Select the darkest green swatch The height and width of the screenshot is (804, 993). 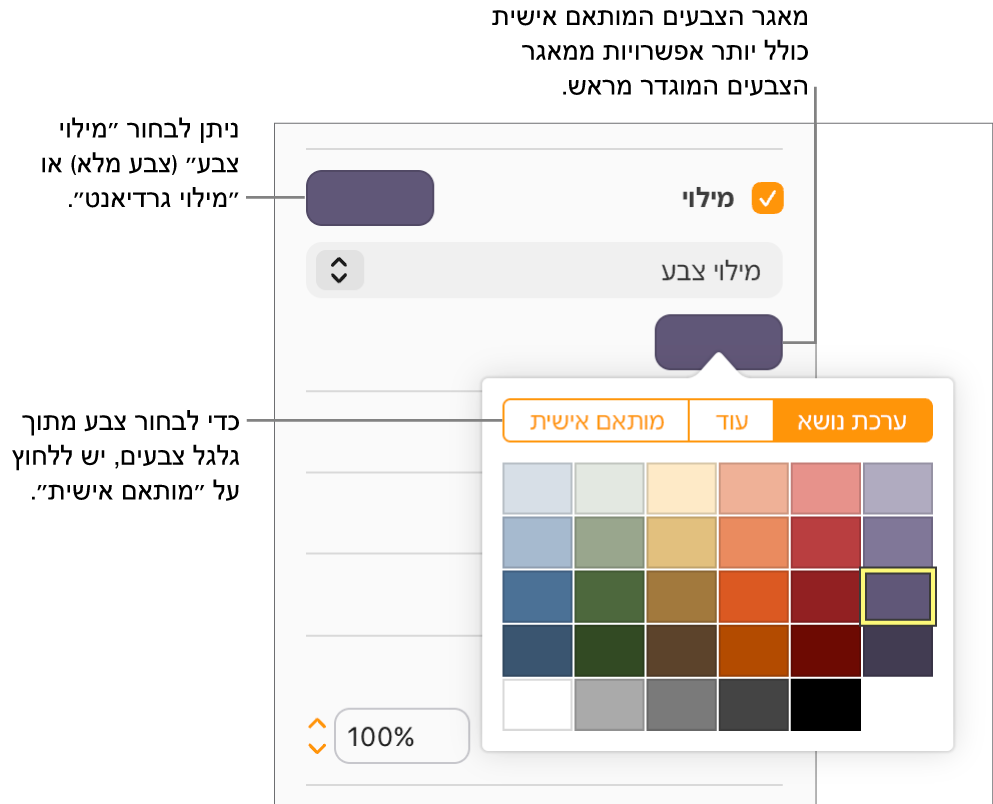click(x=610, y=651)
